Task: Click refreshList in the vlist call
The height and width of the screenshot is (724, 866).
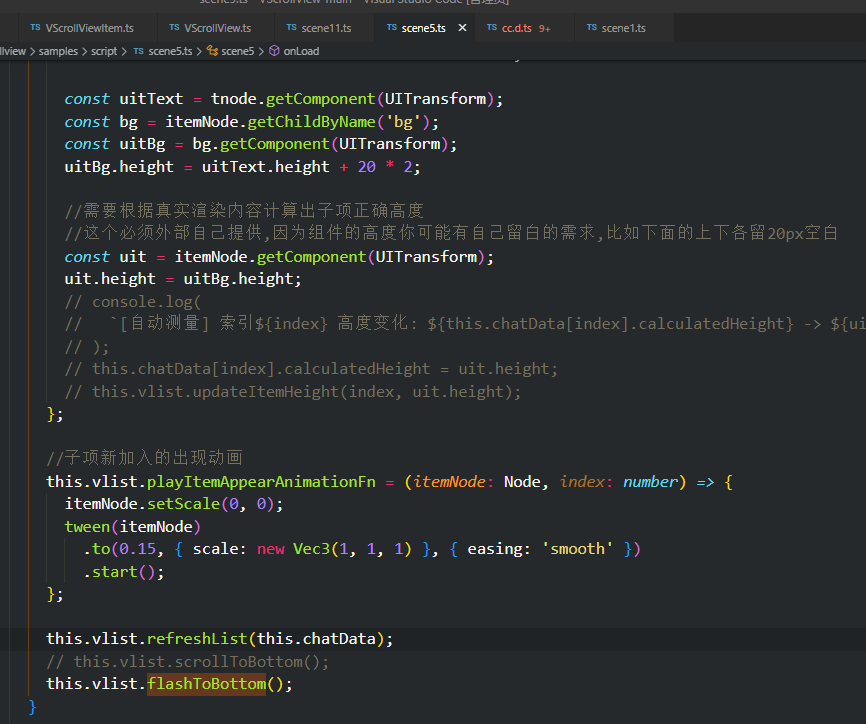Action: (197, 639)
